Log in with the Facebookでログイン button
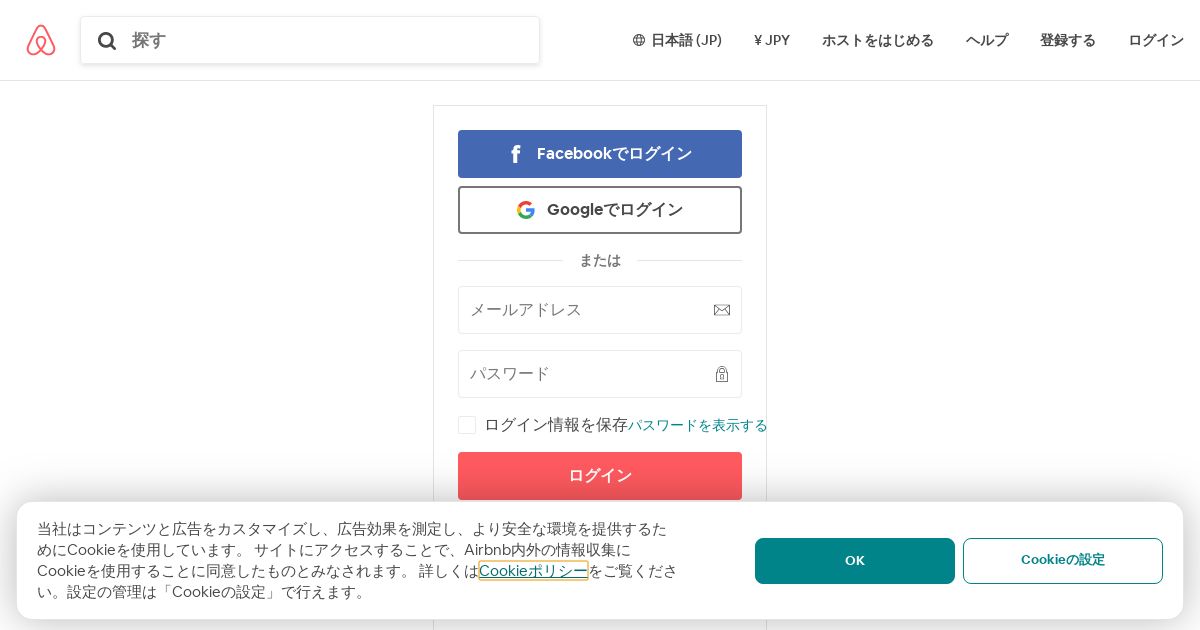 (x=600, y=154)
